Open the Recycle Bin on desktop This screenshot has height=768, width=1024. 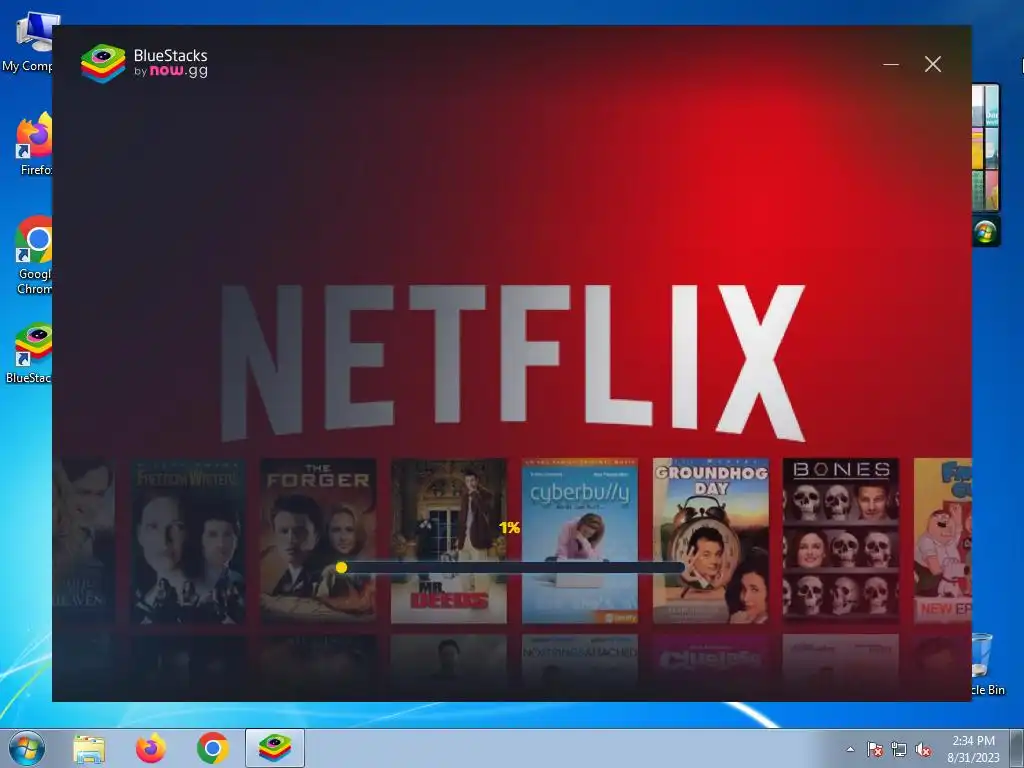pos(986,663)
